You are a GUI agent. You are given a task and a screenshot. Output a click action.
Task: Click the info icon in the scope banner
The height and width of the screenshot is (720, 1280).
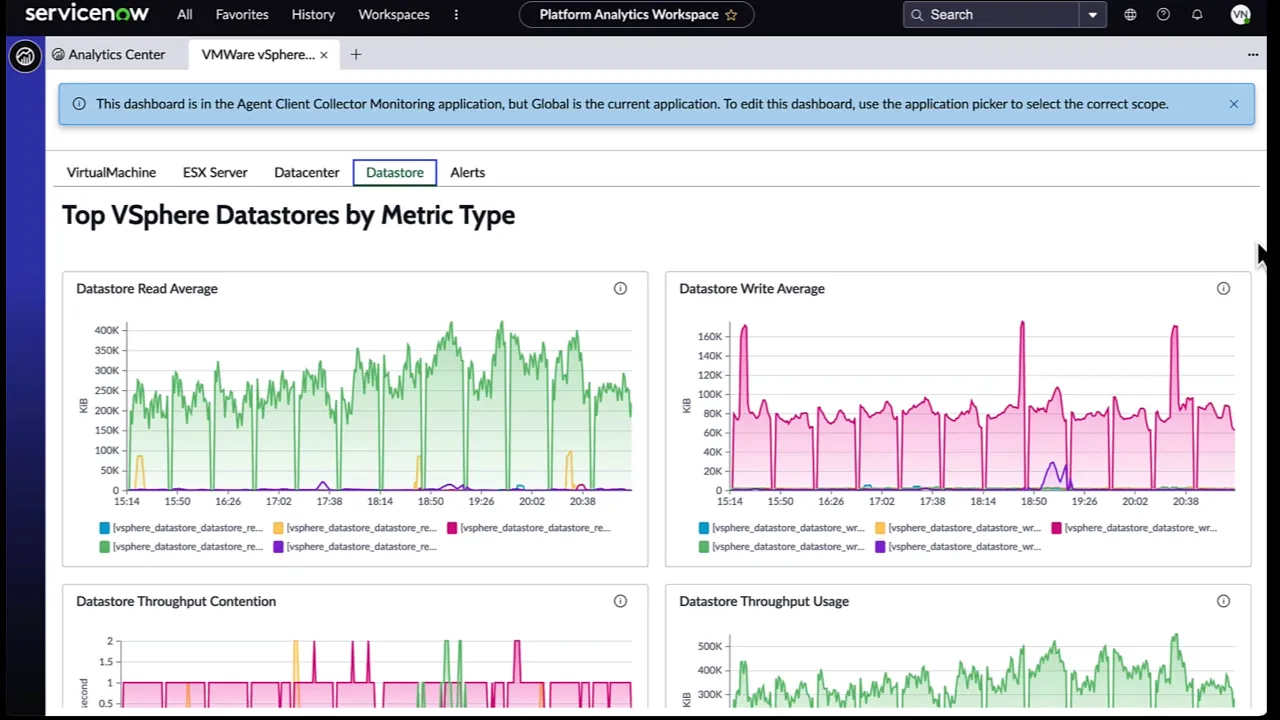tap(79, 104)
